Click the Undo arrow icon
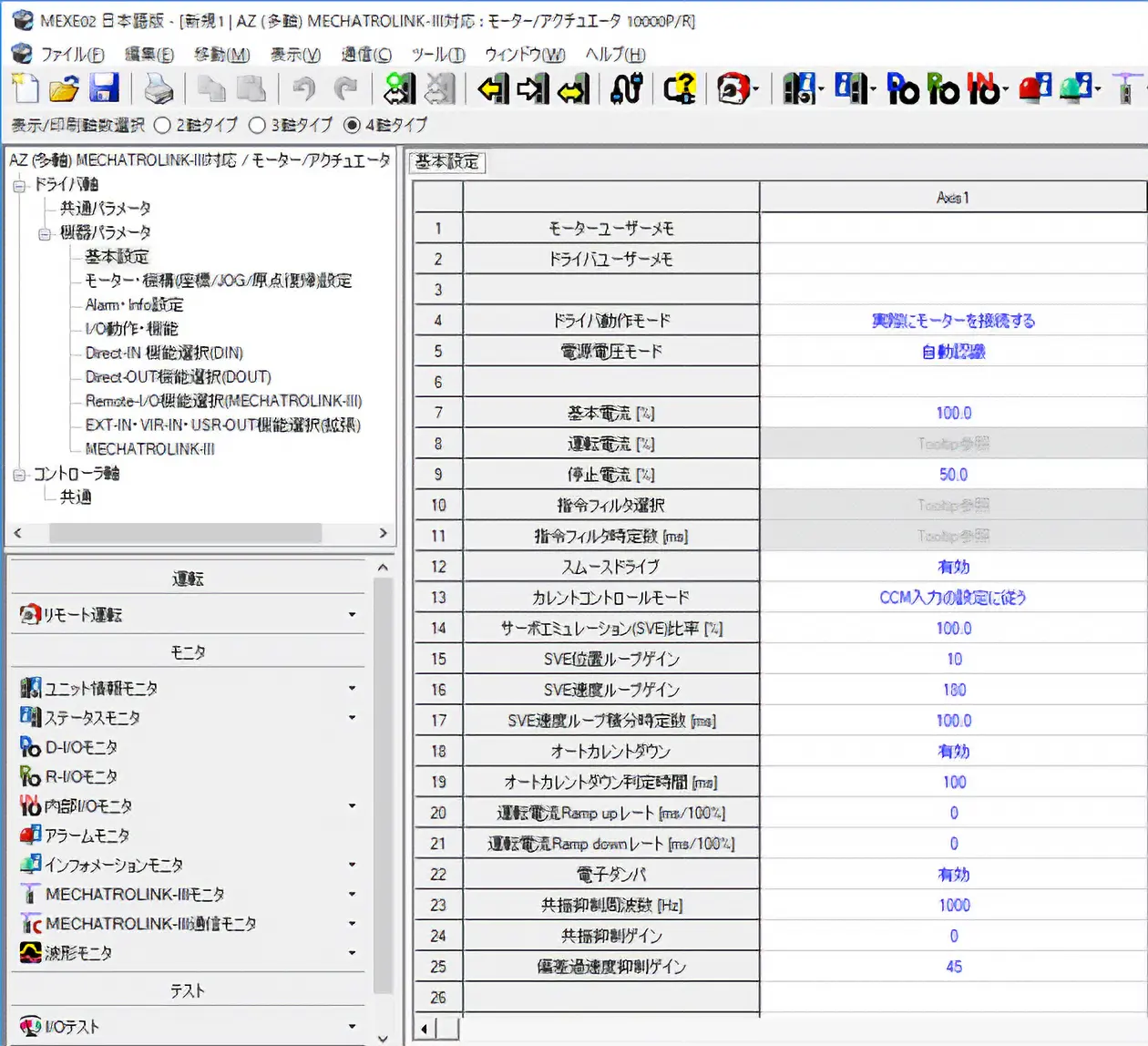This screenshot has height=1046, width=1148. (303, 88)
